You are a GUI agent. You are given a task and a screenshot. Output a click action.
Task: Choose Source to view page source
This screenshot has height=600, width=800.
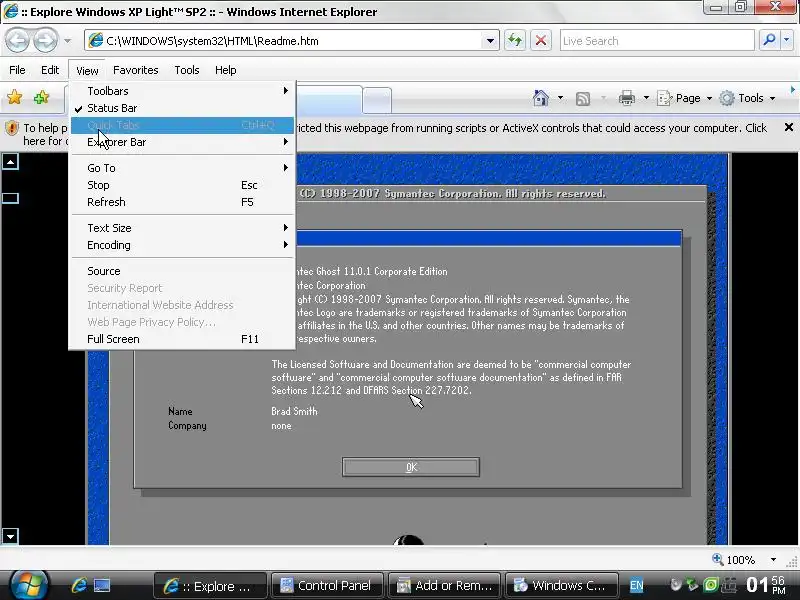pos(182,271)
